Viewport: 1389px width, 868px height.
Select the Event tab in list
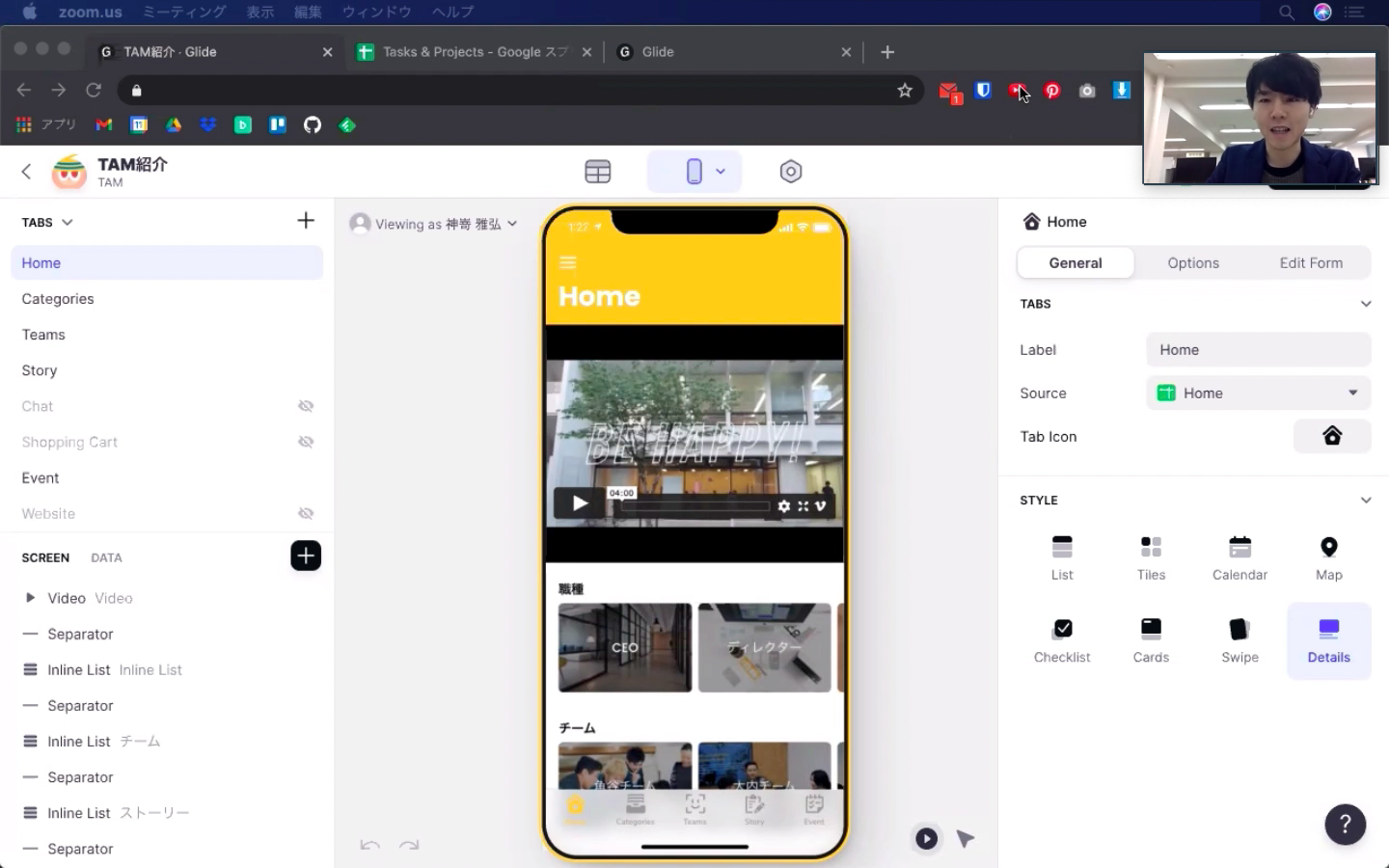coord(167,477)
